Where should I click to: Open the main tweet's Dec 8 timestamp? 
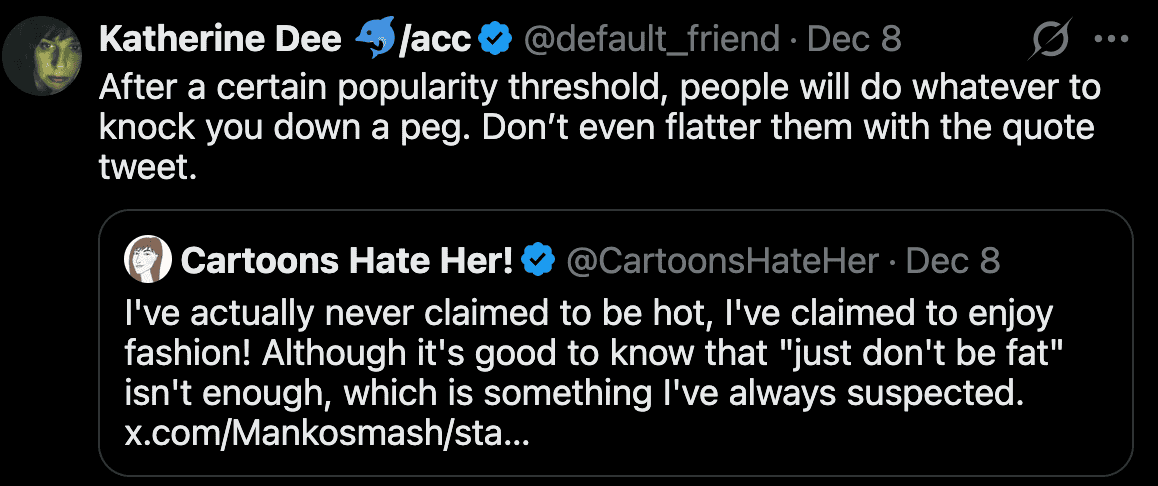(x=855, y=40)
